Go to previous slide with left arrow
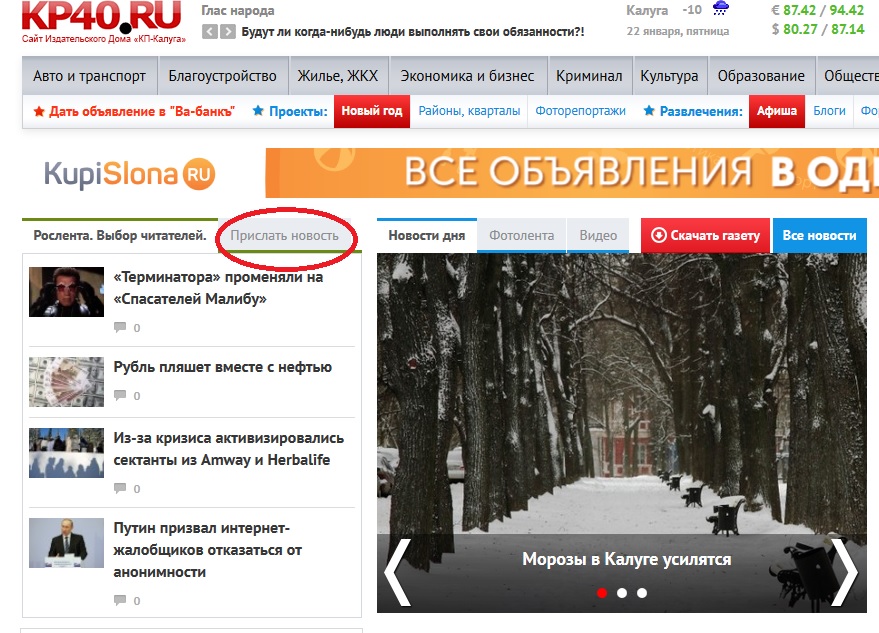The width and height of the screenshot is (879, 633). pos(397,572)
